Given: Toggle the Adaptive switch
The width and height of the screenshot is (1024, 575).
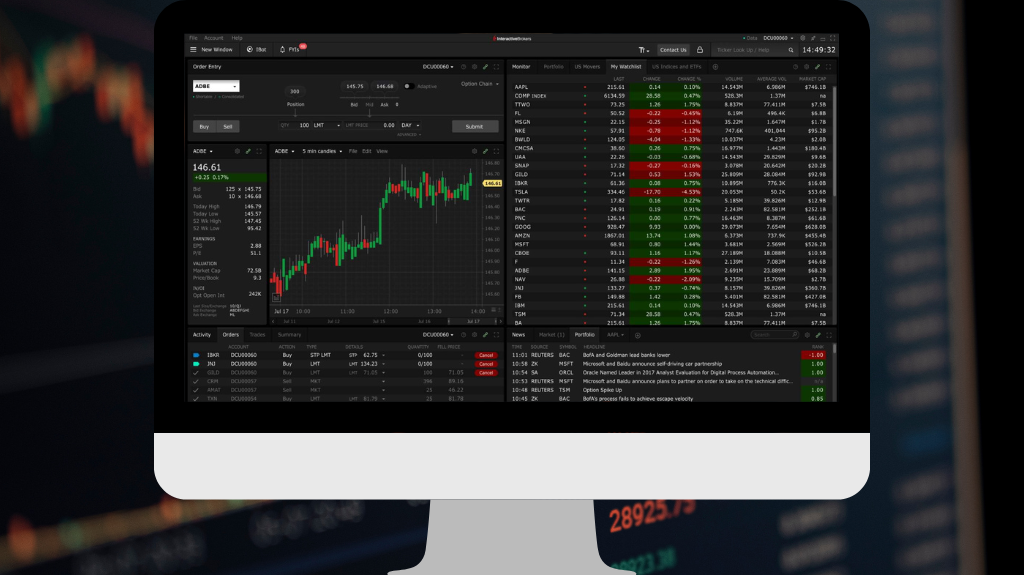Looking at the screenshot, I should [408, 86].
